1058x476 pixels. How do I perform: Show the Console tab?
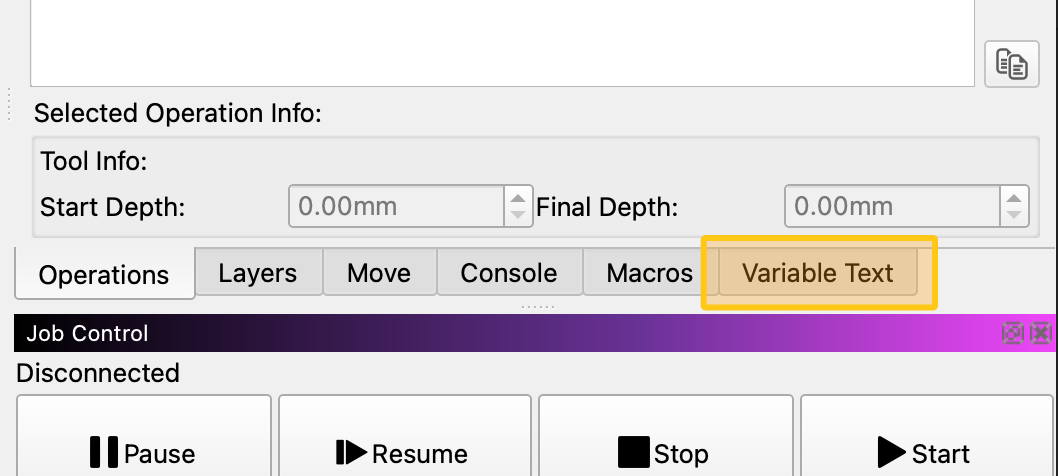click(508, 273)
